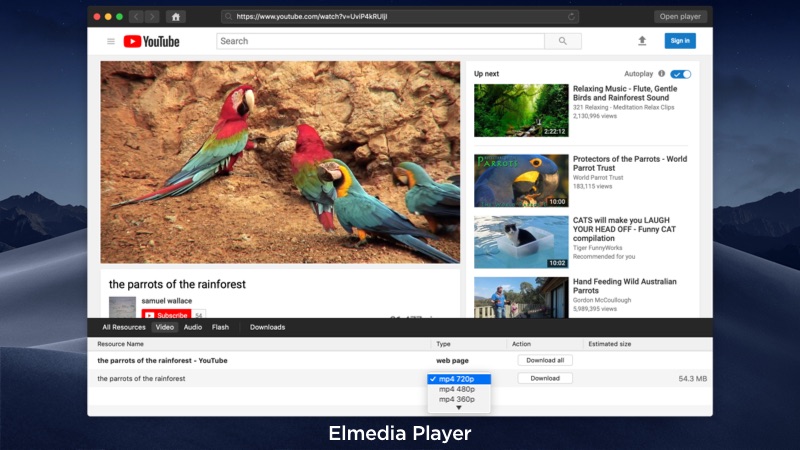Go forward with the browser forward arrow
The image size is (800, 450).
[x=152, y=16]
